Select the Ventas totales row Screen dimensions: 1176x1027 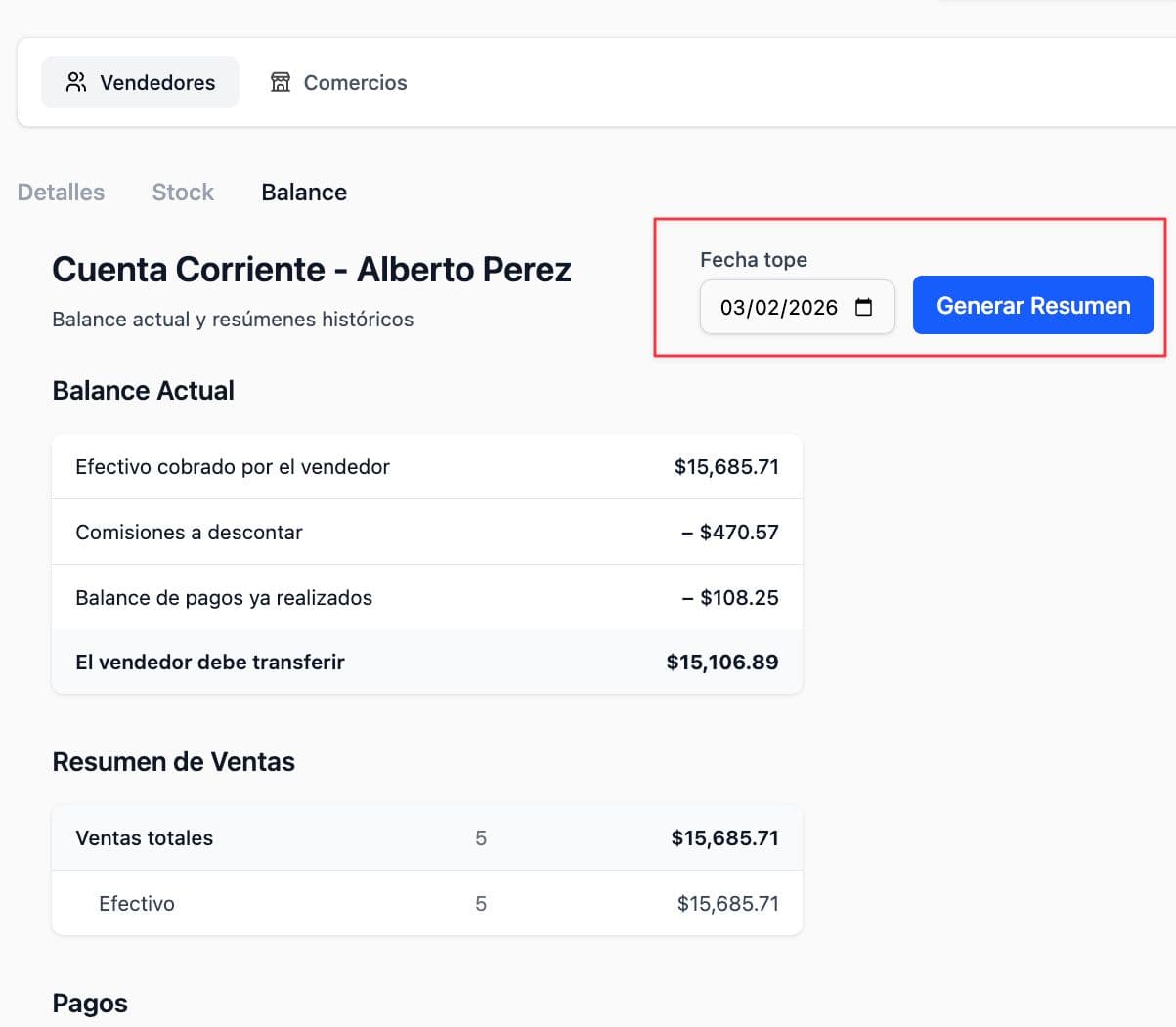coord(427,837)
